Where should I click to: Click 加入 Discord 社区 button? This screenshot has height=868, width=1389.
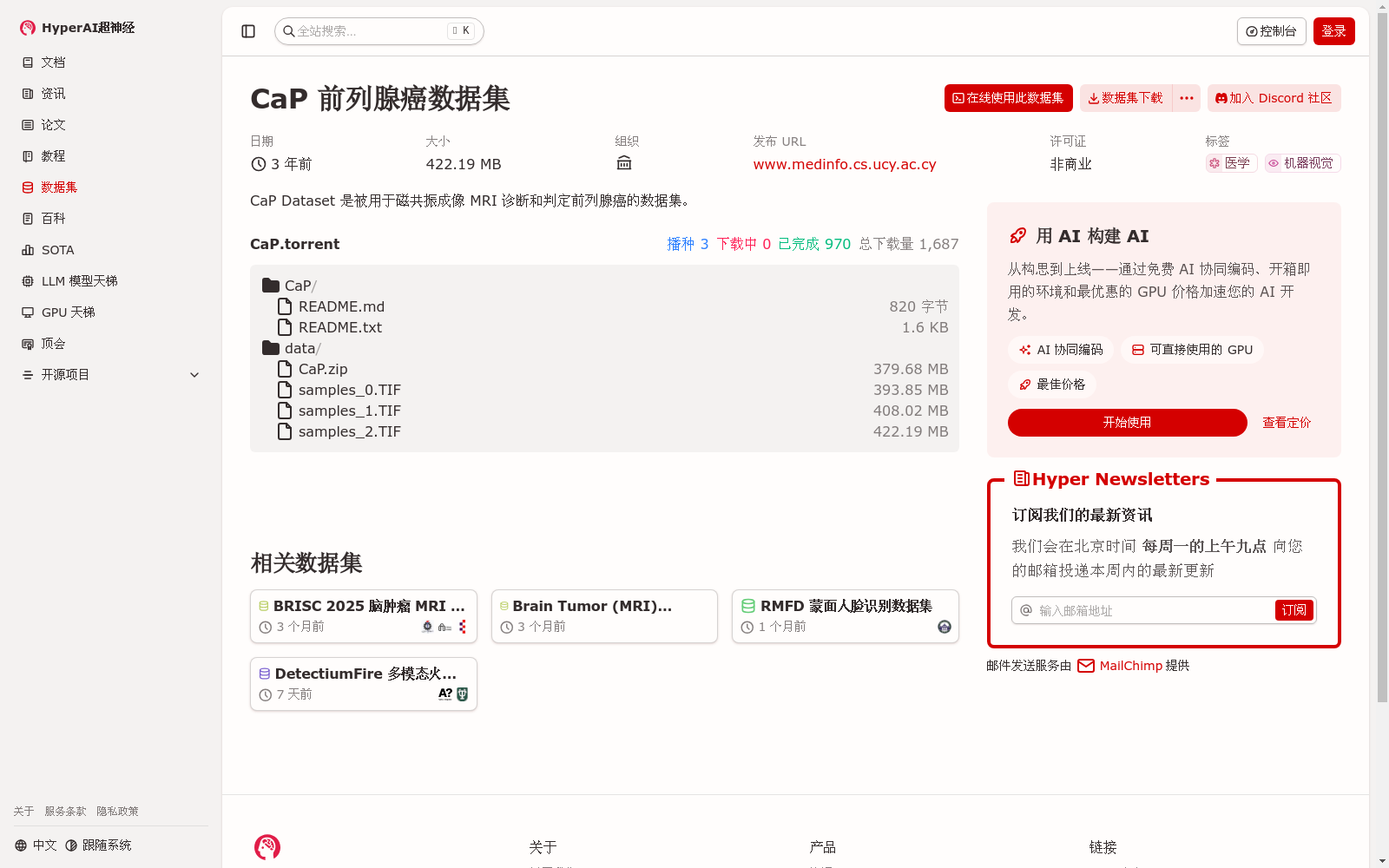pos(1274,98)
